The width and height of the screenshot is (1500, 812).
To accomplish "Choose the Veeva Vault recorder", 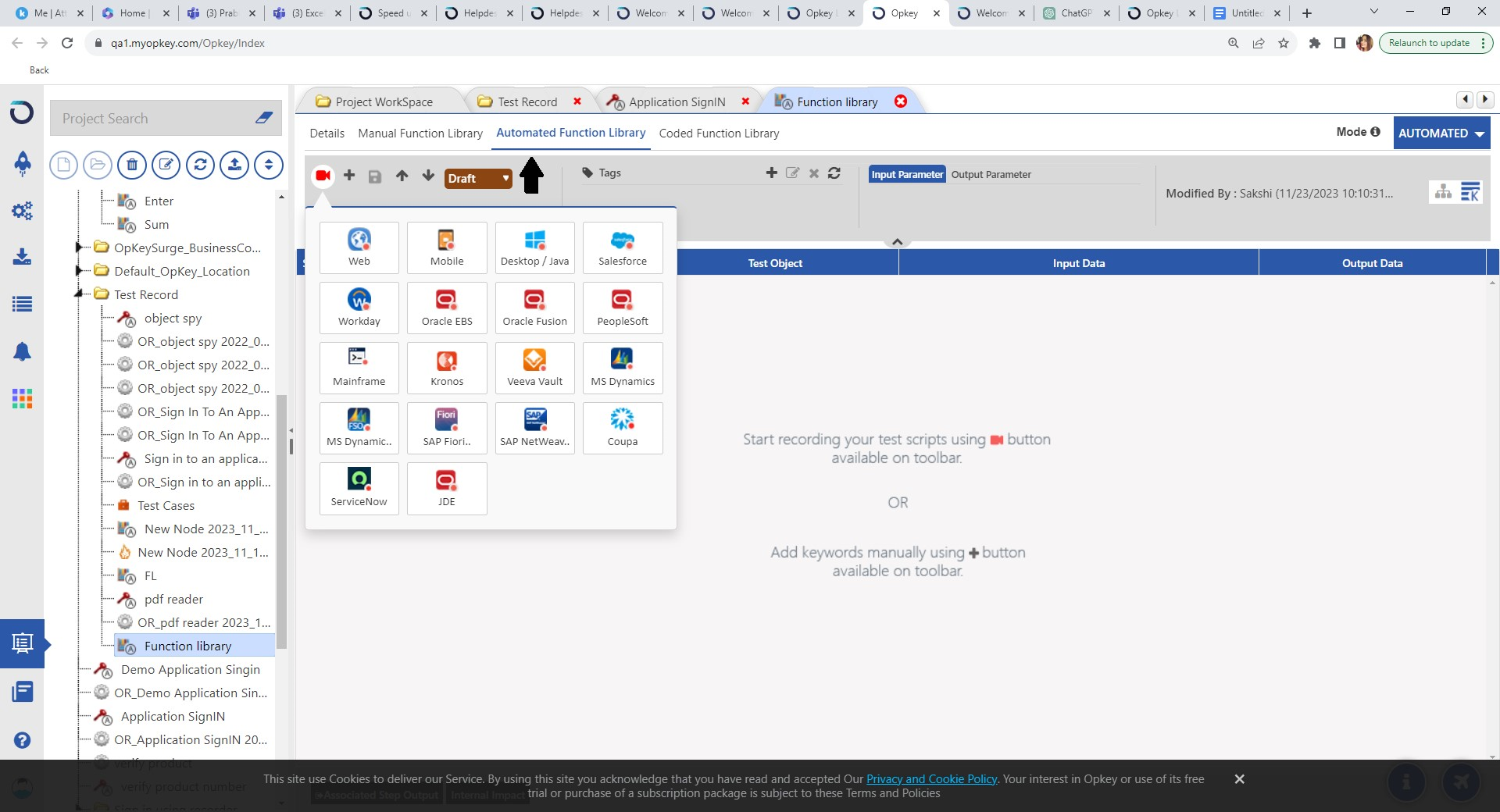I will [x=535, y=368].
